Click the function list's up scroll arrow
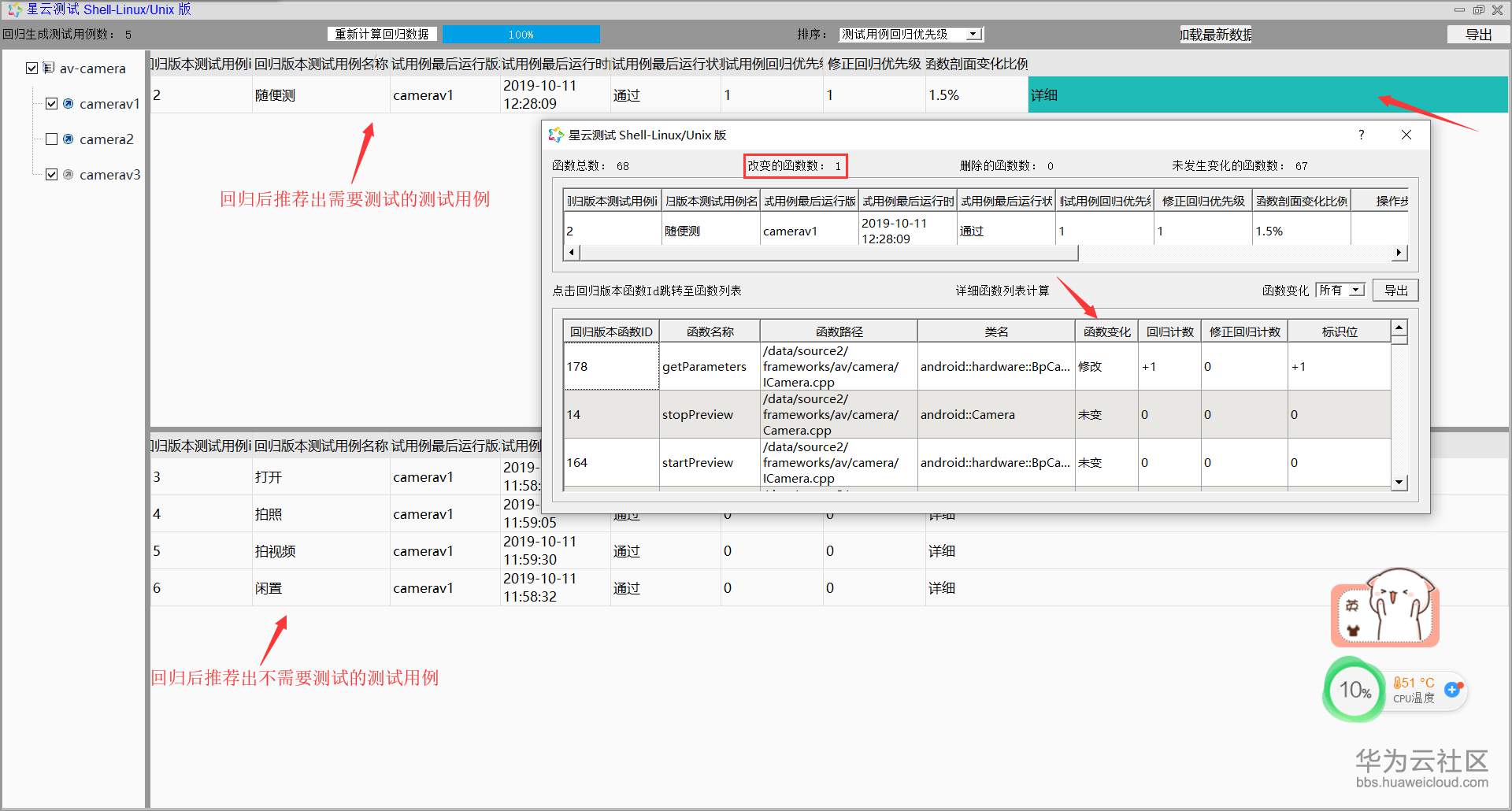 (1399, 328)
